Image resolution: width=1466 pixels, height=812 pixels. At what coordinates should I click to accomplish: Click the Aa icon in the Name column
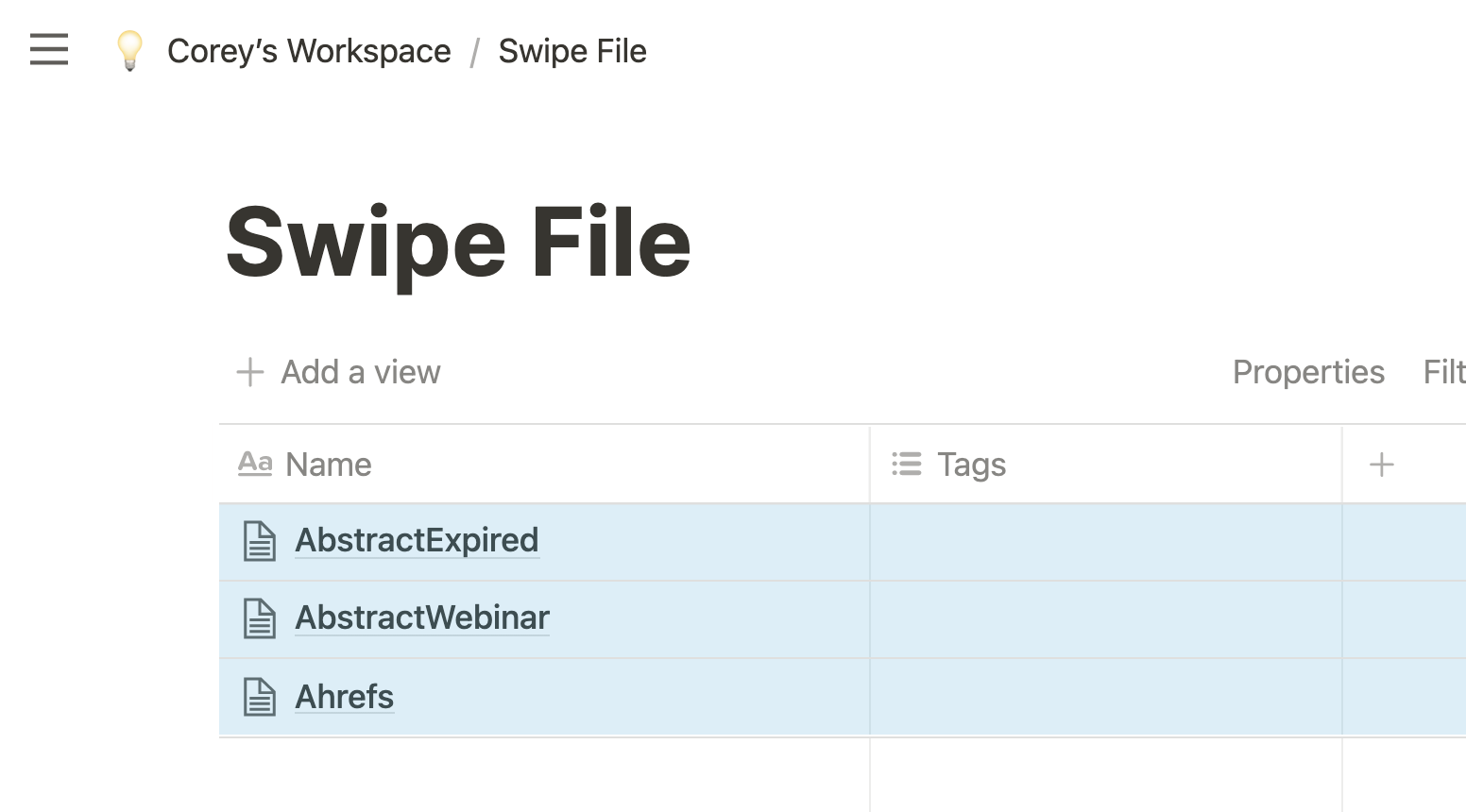[x=255, y=464]
